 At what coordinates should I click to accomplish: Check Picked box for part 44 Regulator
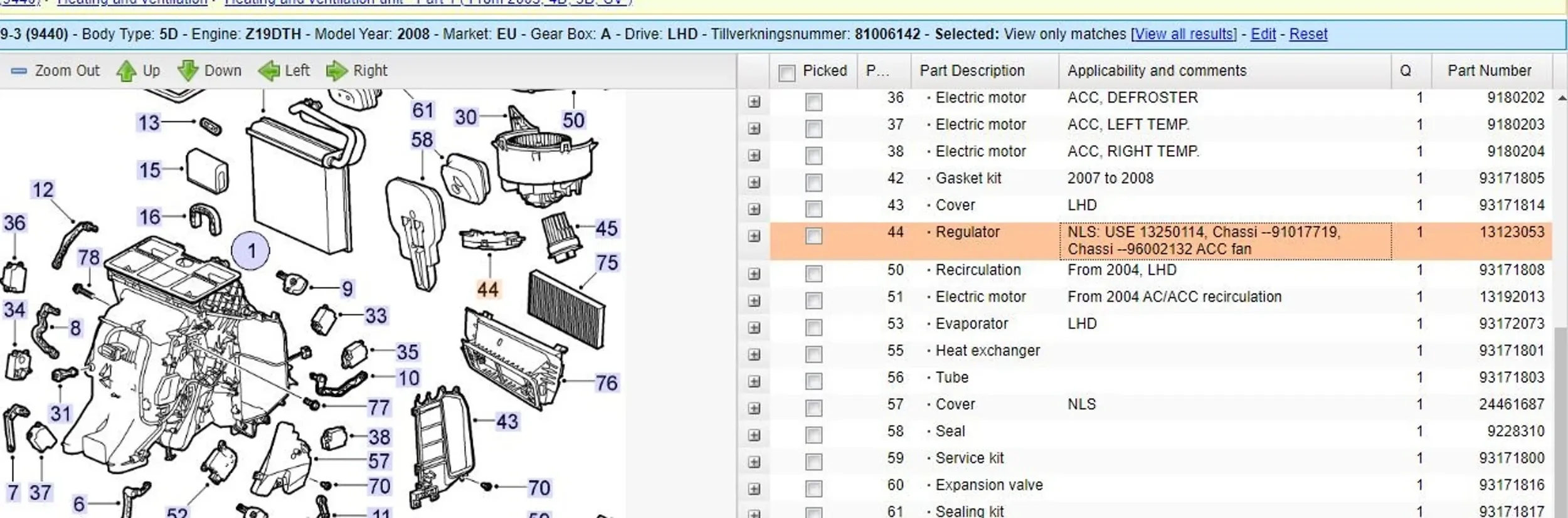click(x=813, y=236)
